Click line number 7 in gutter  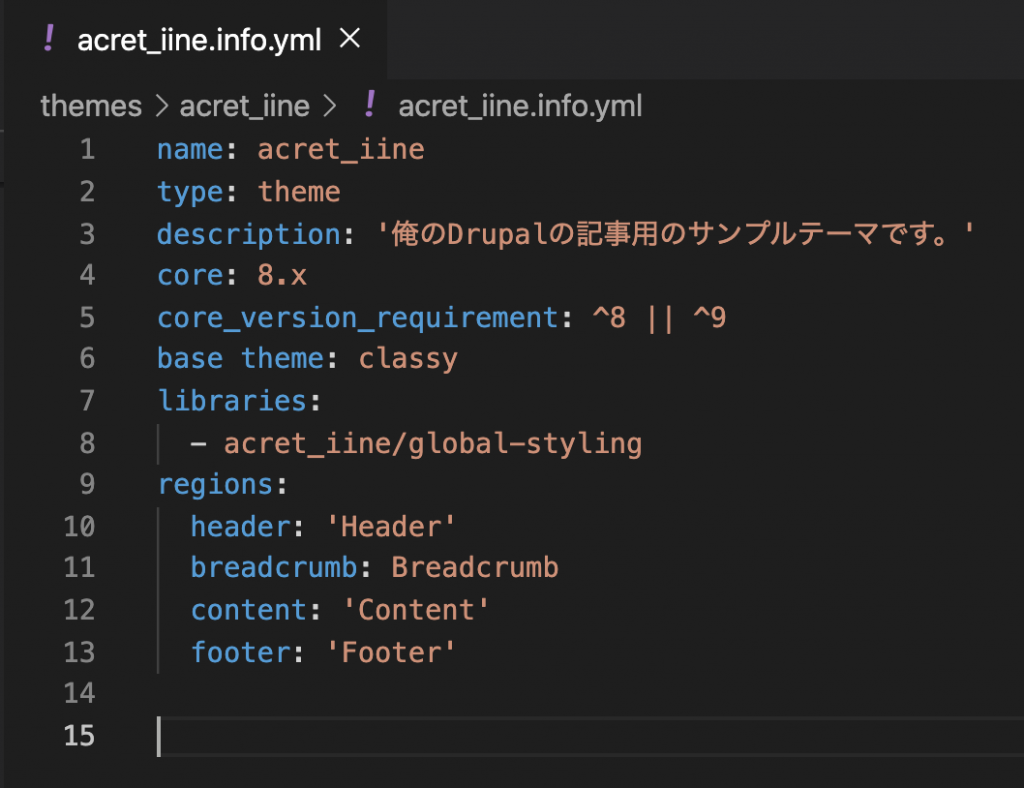[x=88, y=400]
